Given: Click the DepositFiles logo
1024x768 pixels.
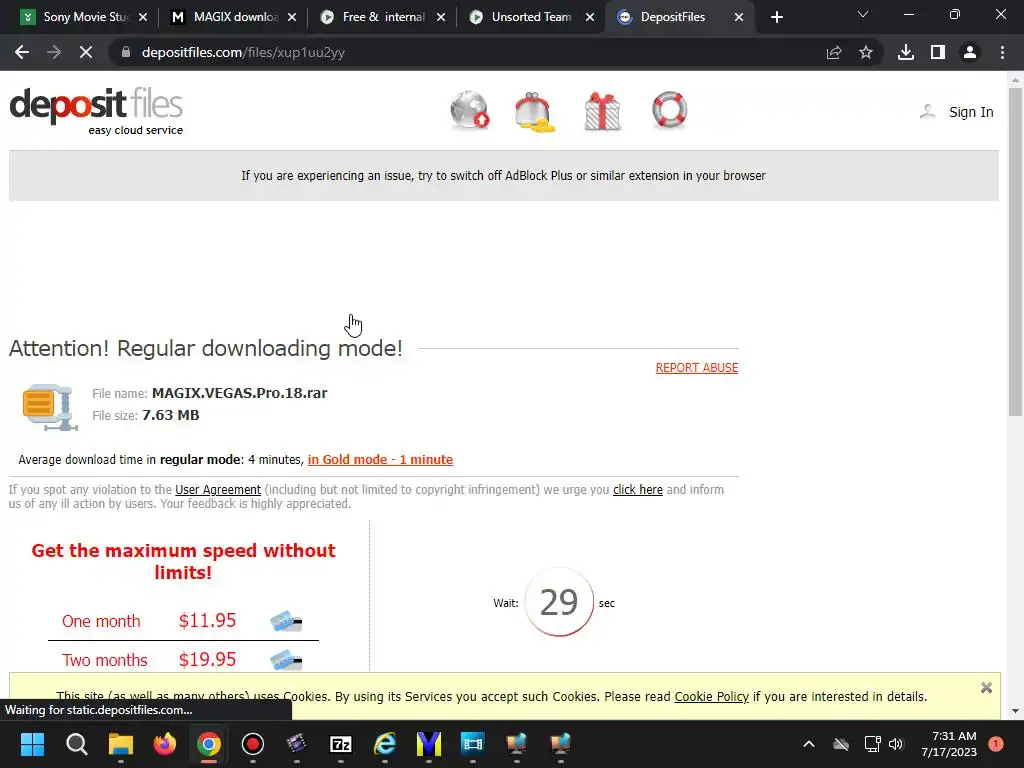Looking at the screenshot, I should [96, 112].
